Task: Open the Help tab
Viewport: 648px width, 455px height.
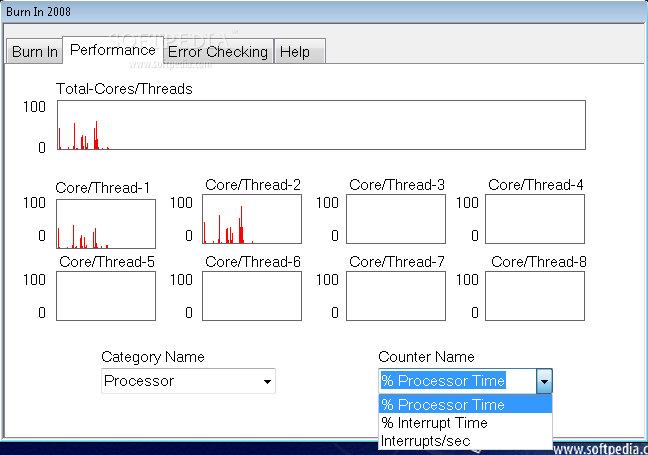Action: (299, 52)
